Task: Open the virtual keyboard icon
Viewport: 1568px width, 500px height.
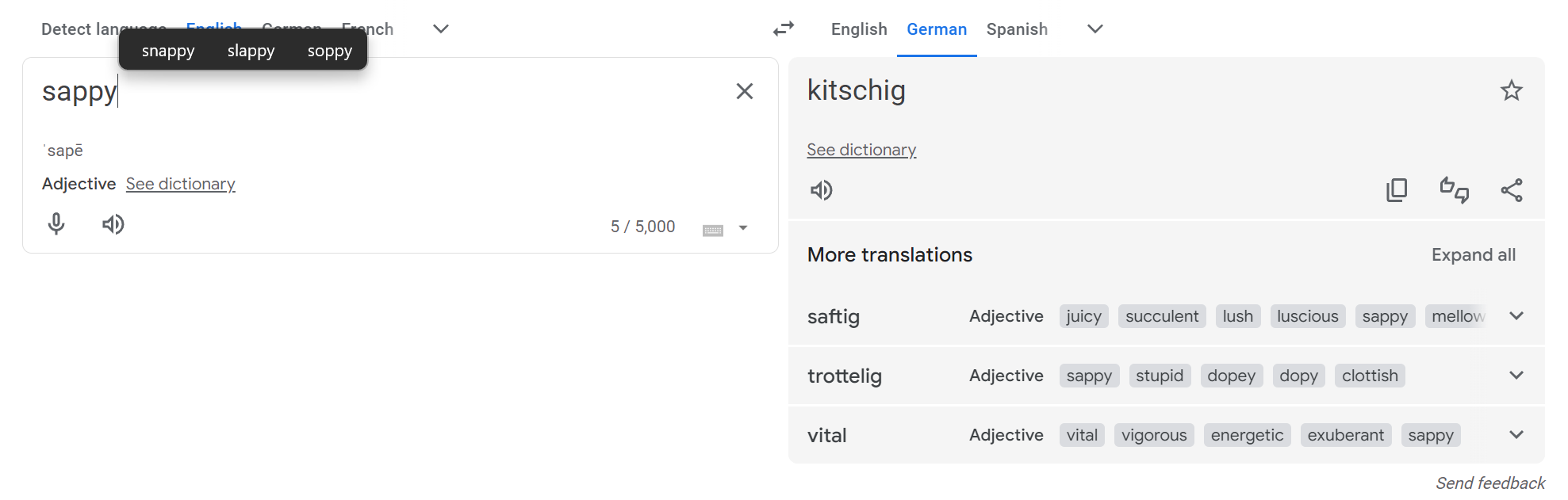Action: click(713, 230)
